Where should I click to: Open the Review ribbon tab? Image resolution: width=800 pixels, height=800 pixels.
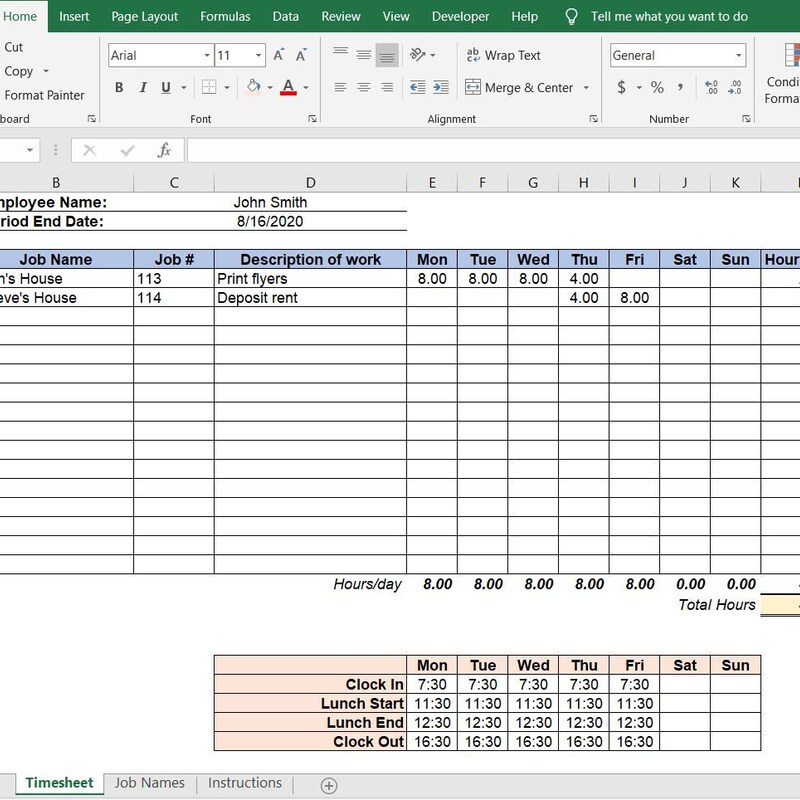(x=341, y=16)
